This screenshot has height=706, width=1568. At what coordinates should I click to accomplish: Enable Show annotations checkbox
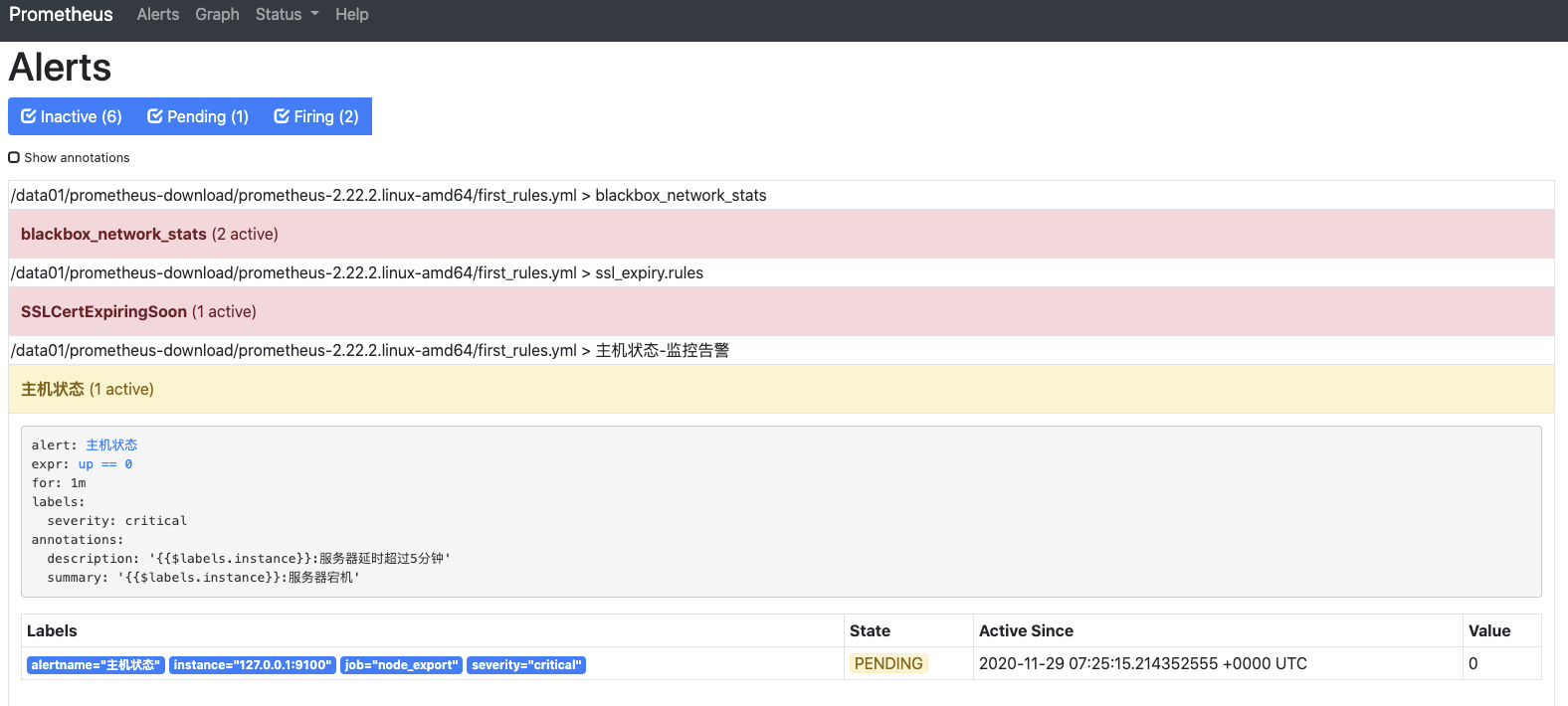[x=14, y=157]
